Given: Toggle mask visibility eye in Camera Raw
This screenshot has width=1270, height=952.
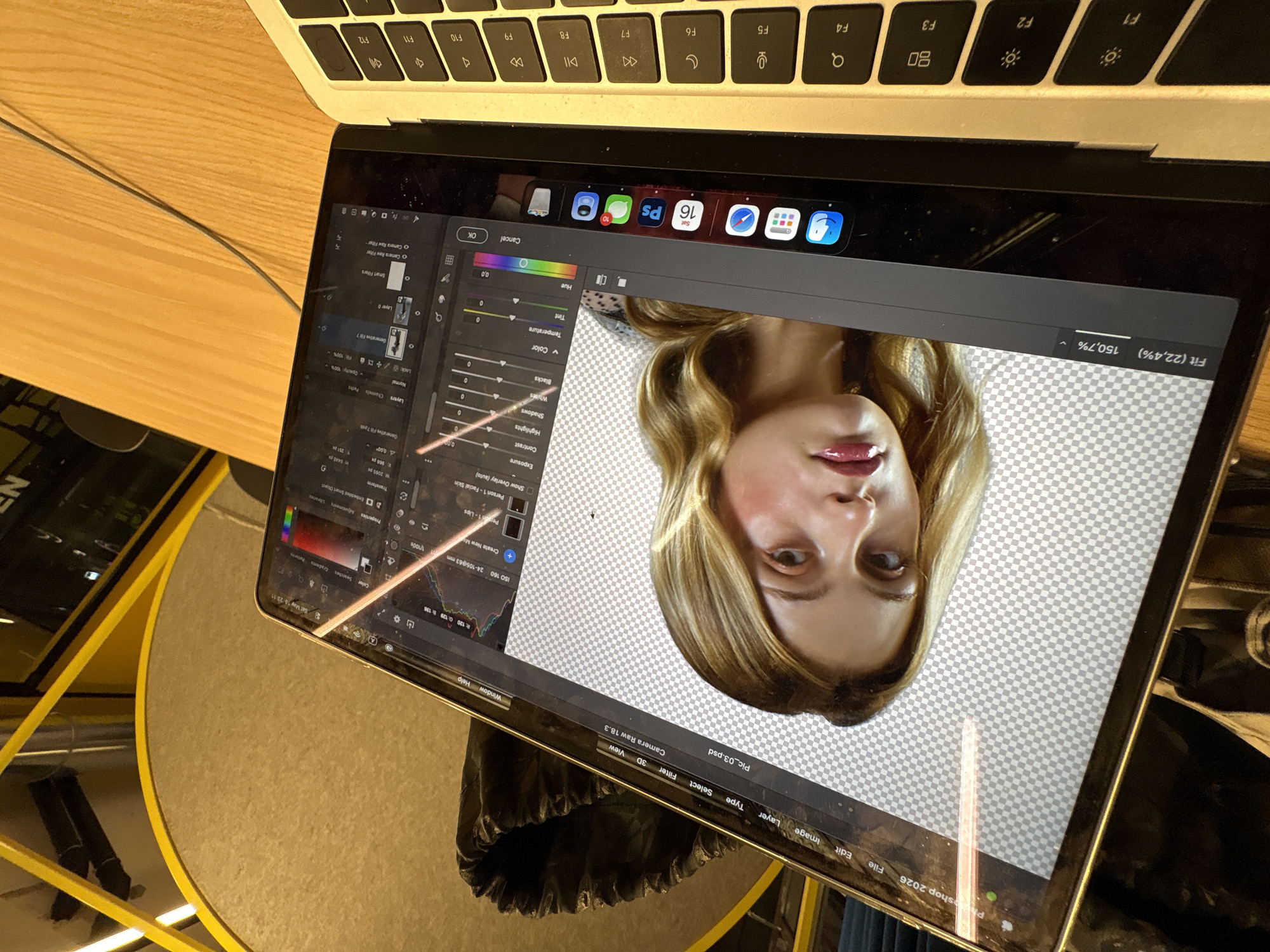Looking at the screenshot, I should pos(412,522).
